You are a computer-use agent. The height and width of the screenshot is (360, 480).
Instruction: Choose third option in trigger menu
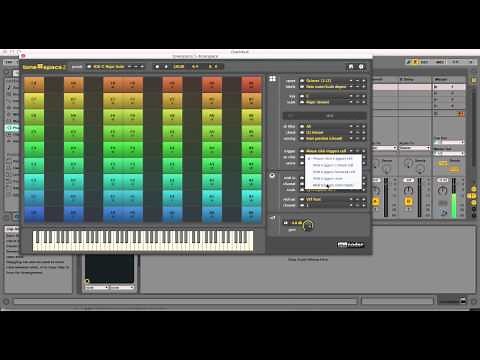pos(333,172)
